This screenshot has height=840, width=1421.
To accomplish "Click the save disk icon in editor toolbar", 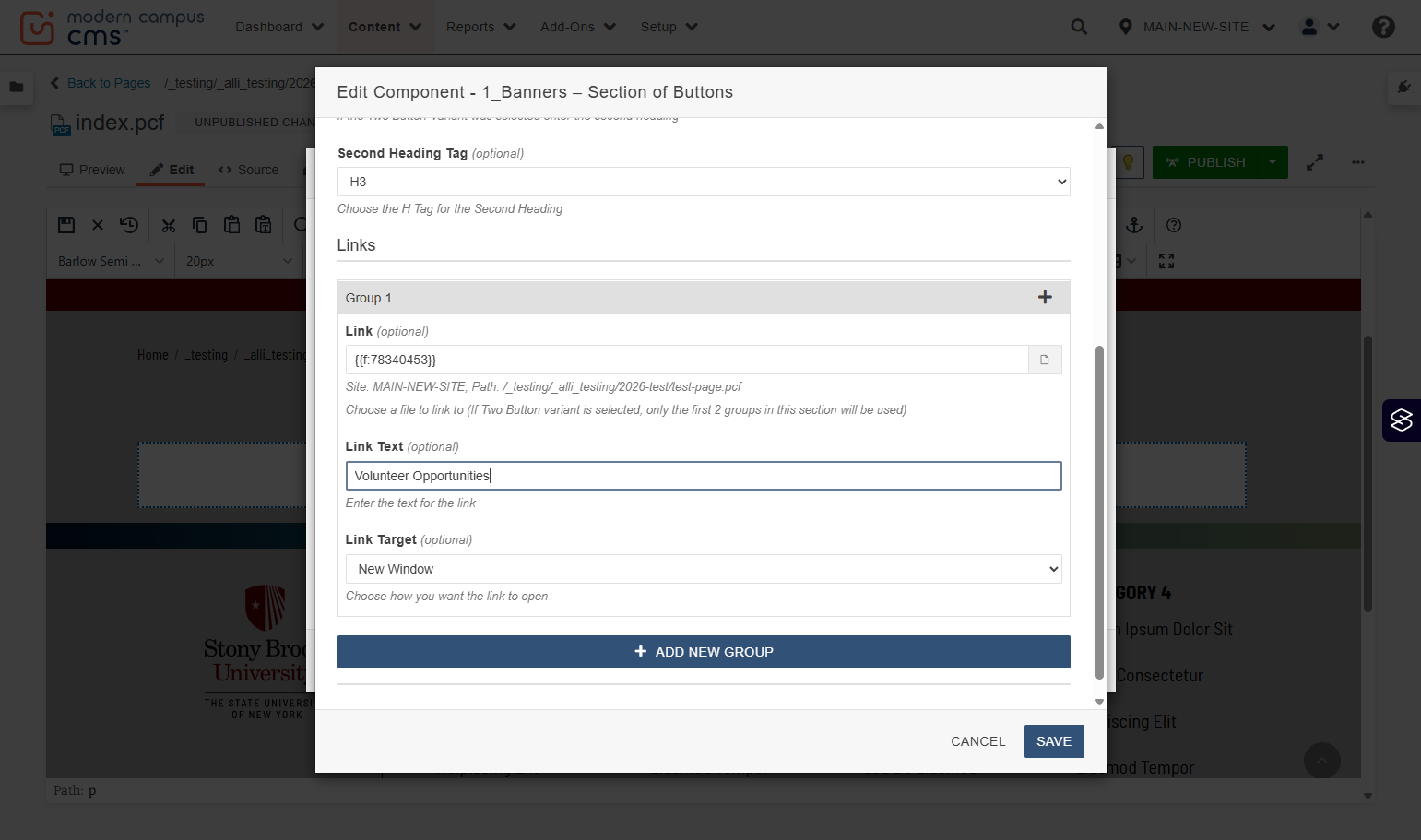I will 66,225.
